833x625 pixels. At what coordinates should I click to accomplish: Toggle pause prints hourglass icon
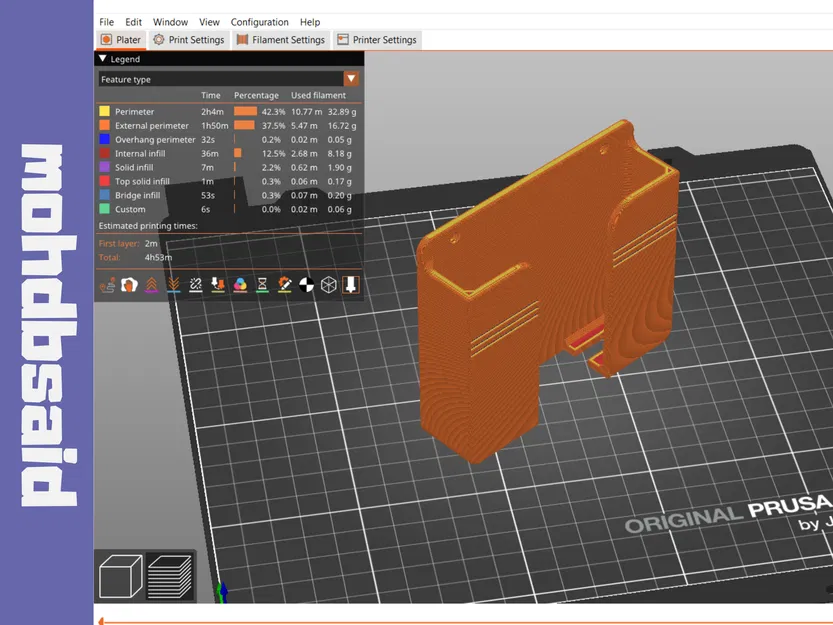click(262, 285)
